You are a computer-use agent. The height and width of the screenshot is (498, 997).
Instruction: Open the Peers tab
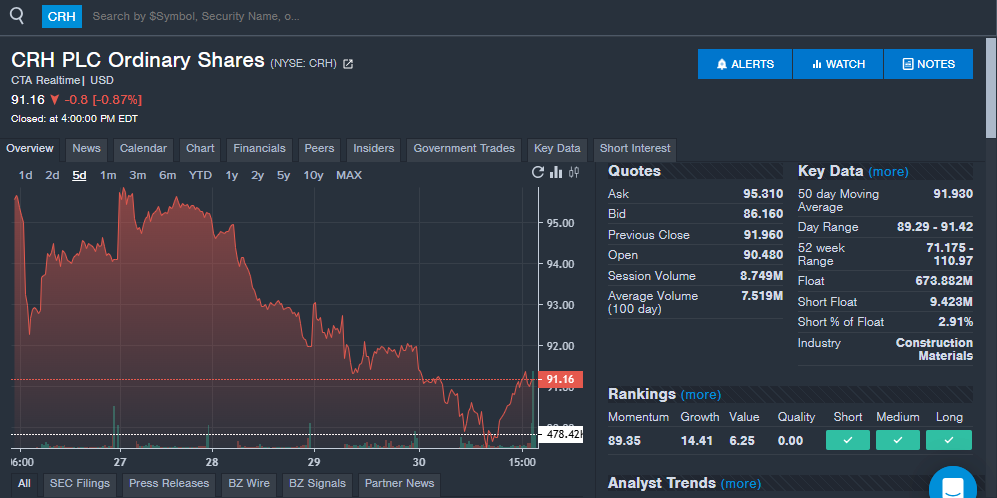(x=319, y=149)
